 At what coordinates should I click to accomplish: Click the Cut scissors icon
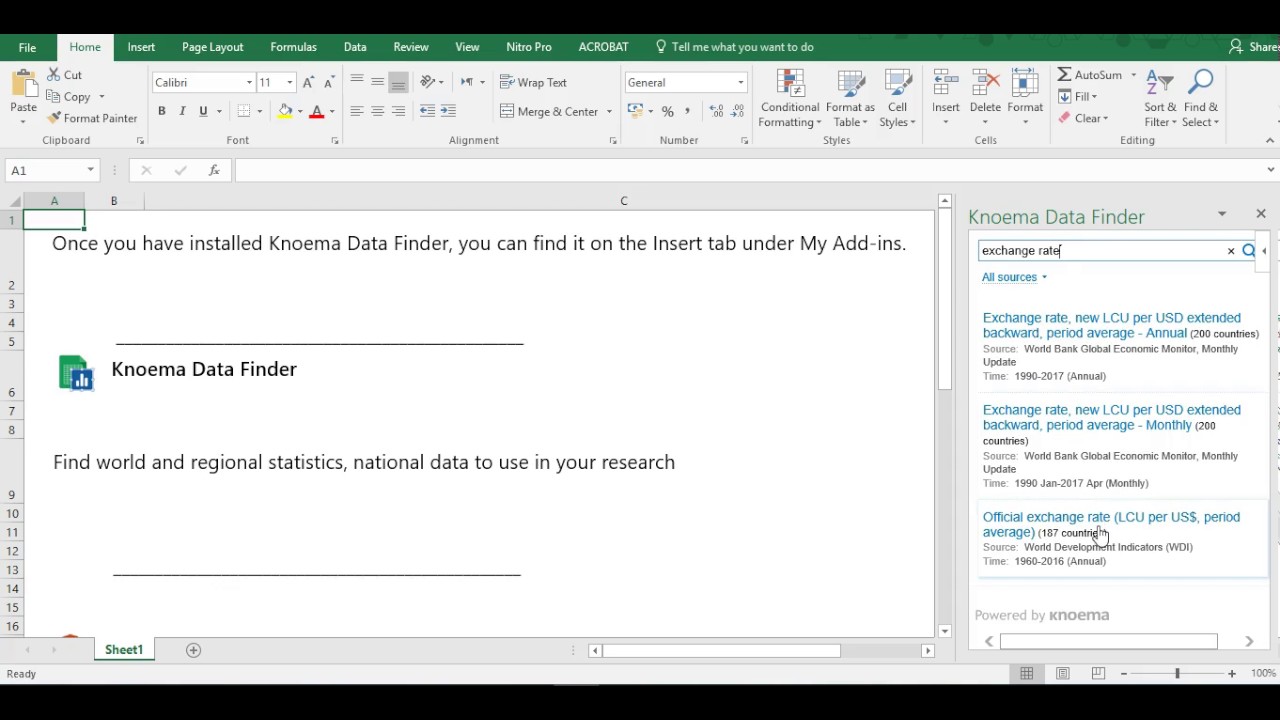53,75
